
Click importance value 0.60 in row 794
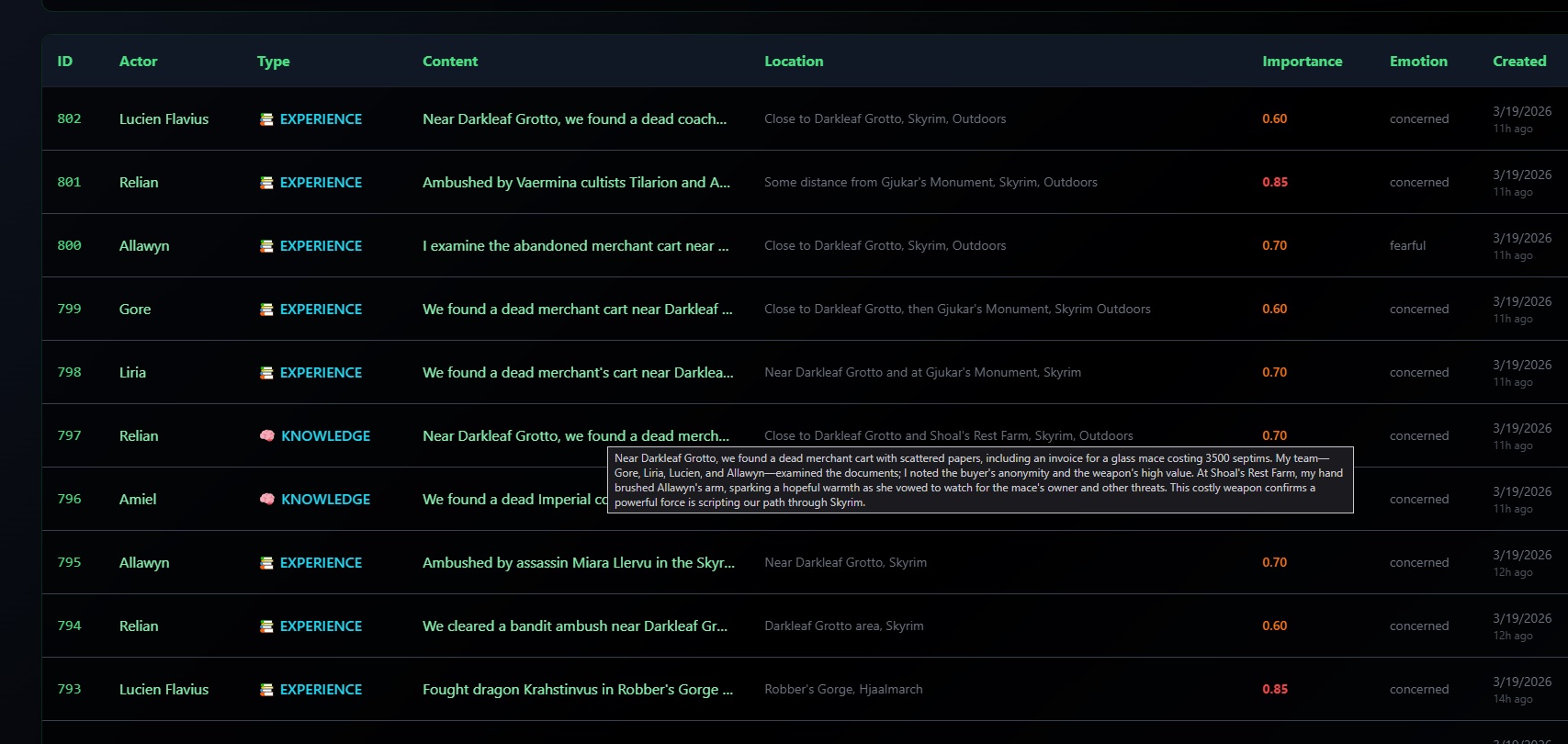[1275, 626]
